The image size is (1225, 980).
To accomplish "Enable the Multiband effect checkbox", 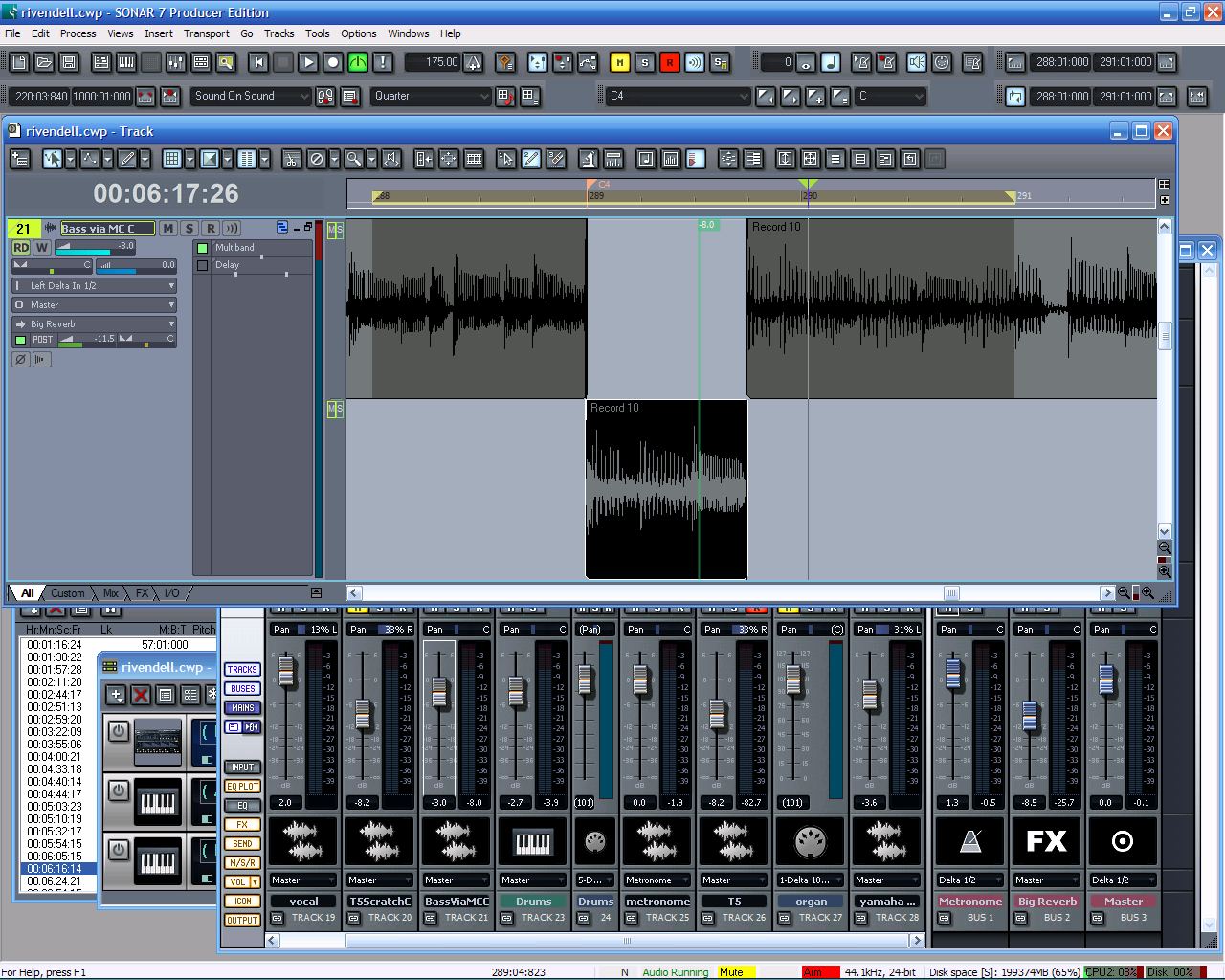I will tap(202, 248).
